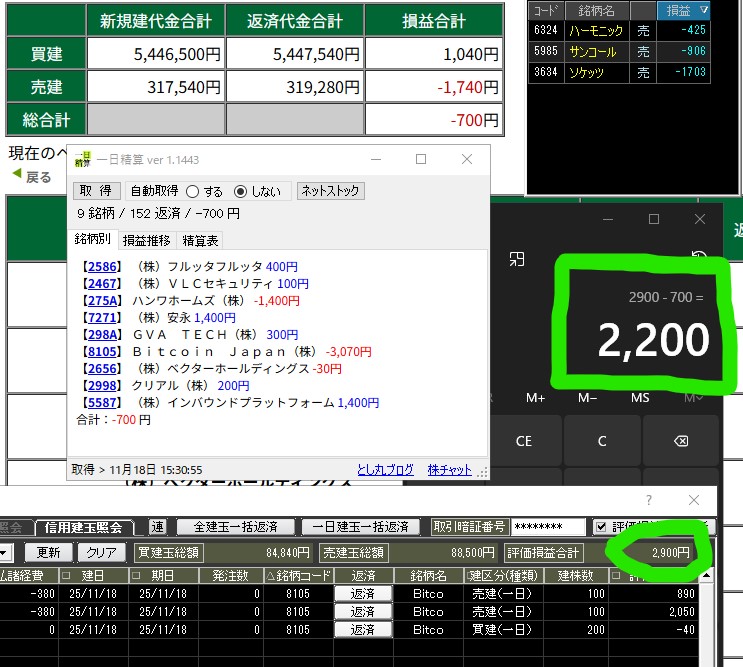The image size is (743, 667).
Task: Open calculator history via clock icon
Action: click(x=701, y=257)
